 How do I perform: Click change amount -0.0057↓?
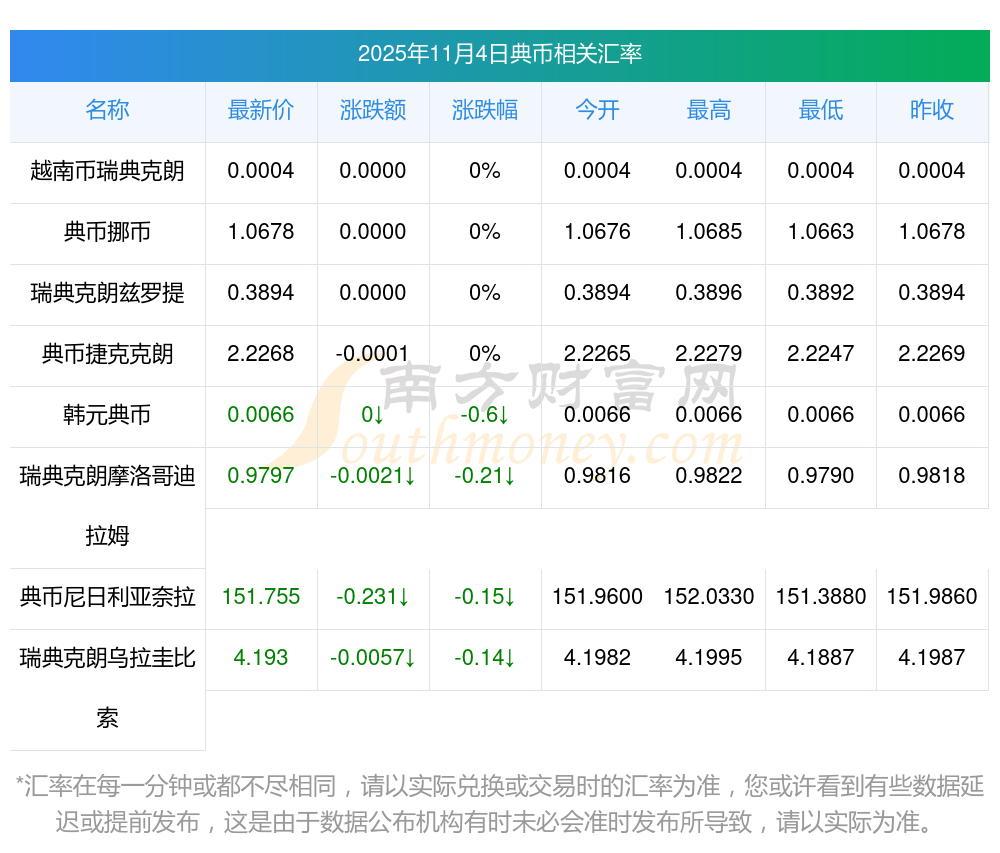(373, 657)
